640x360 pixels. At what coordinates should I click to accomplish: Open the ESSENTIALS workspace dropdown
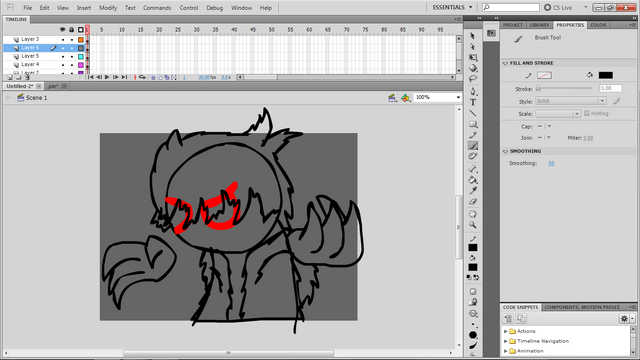click(453, 7)
